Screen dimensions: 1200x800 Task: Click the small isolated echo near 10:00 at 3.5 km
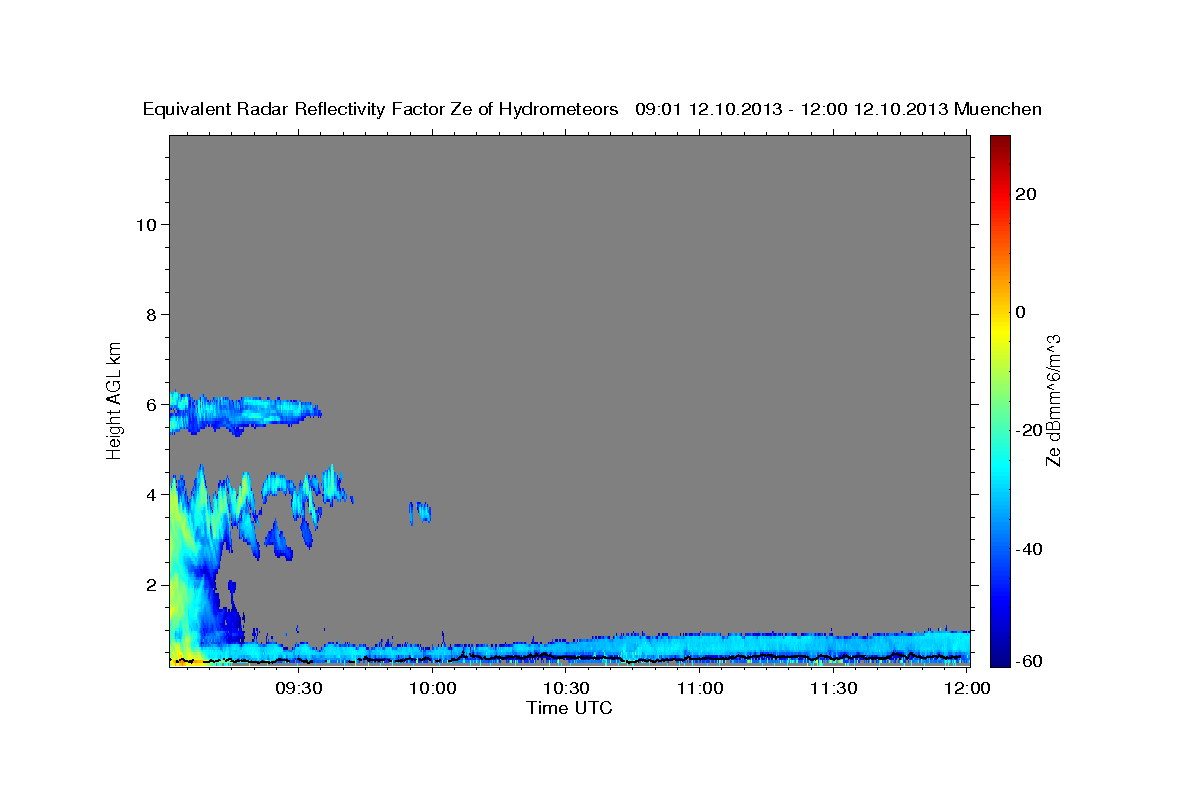click(420, 512)
